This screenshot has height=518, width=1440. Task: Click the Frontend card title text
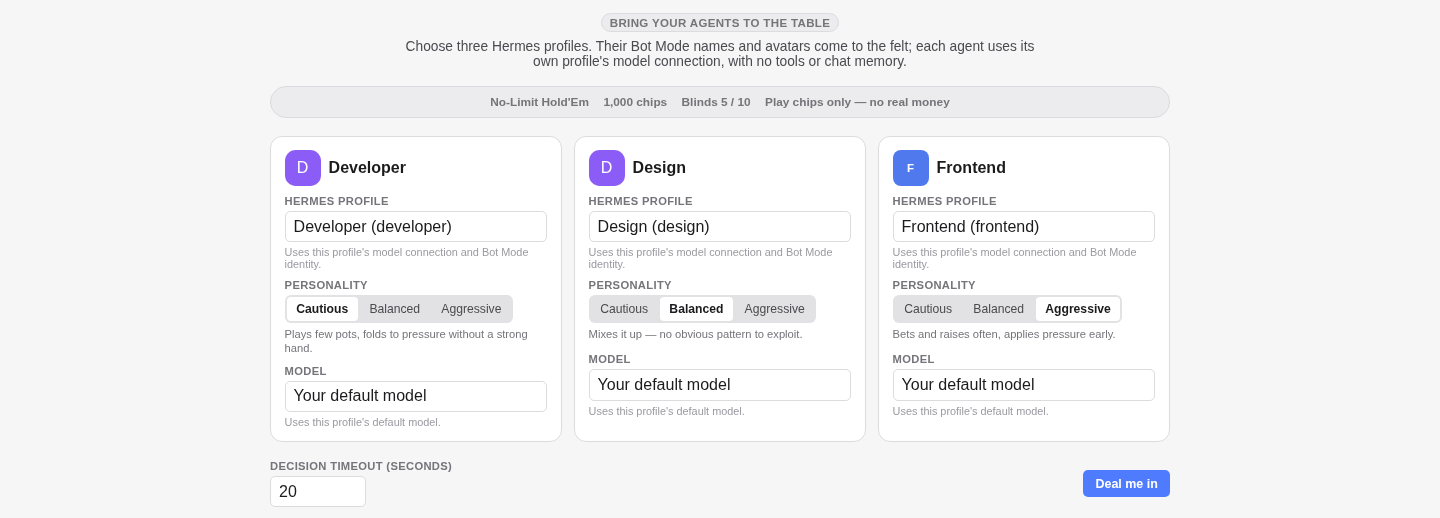click(x=971, y=168)
